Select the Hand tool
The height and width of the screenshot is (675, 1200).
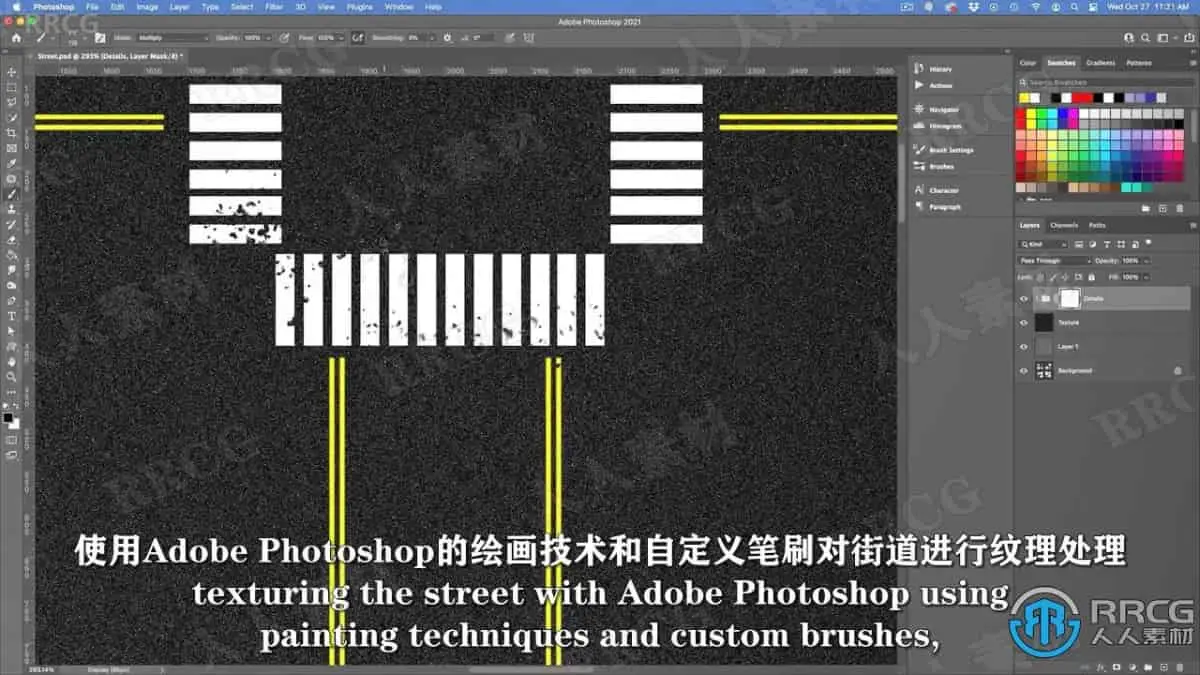coord(12,361)
